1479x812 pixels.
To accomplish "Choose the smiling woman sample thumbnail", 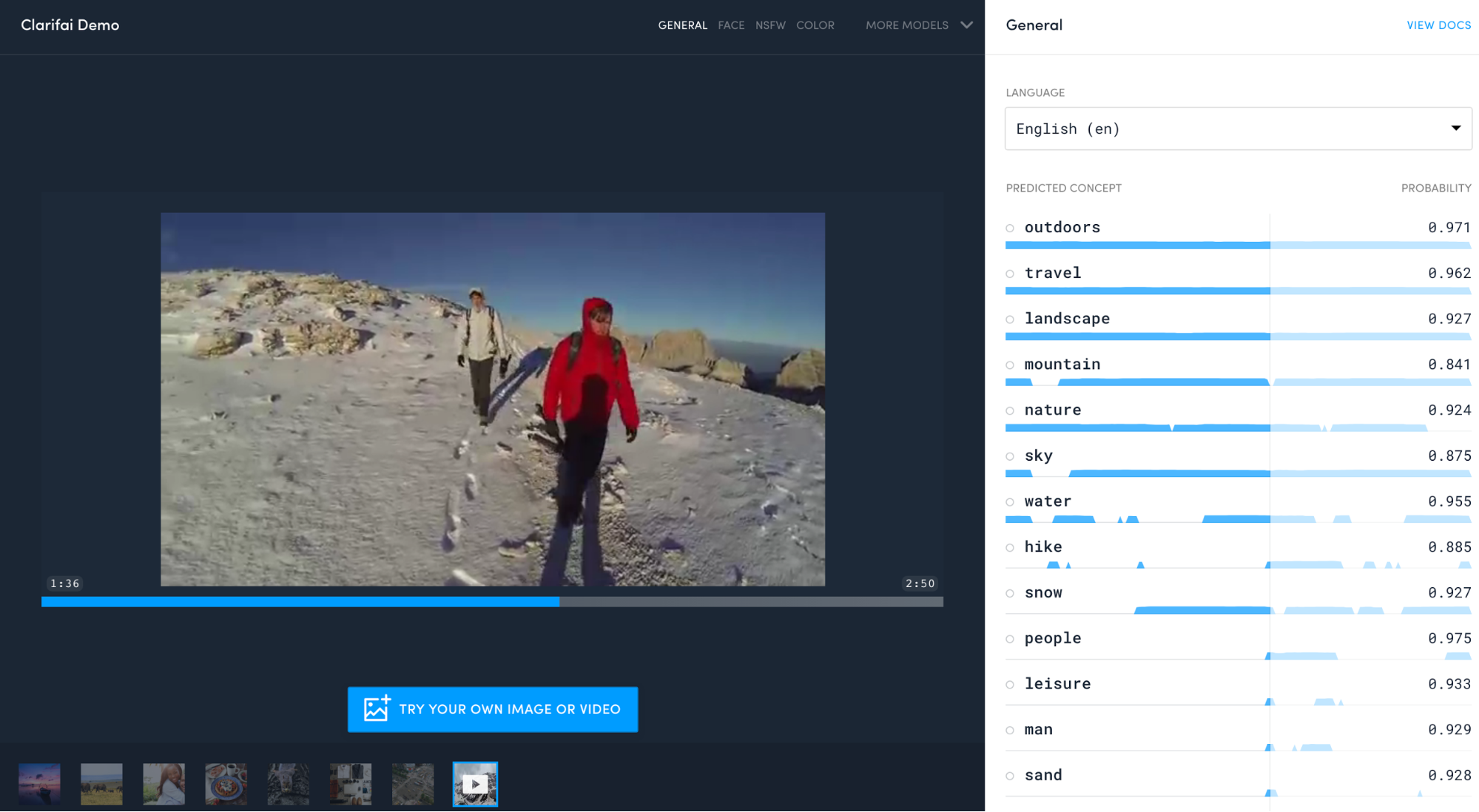I will point(164,784).
